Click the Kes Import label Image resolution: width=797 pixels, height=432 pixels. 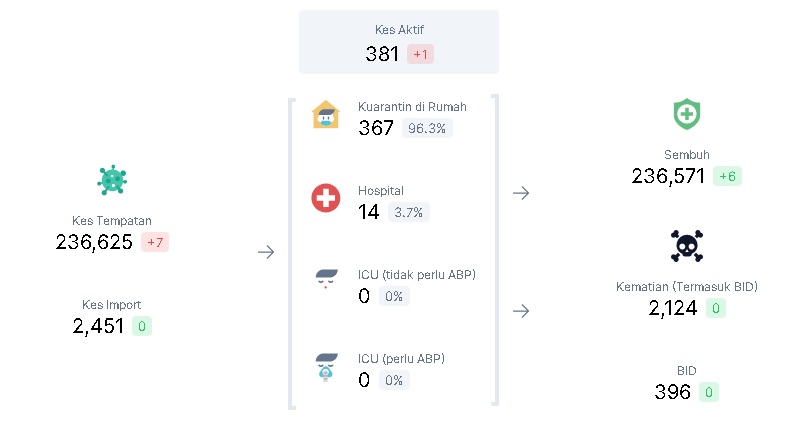coord(112,304)
